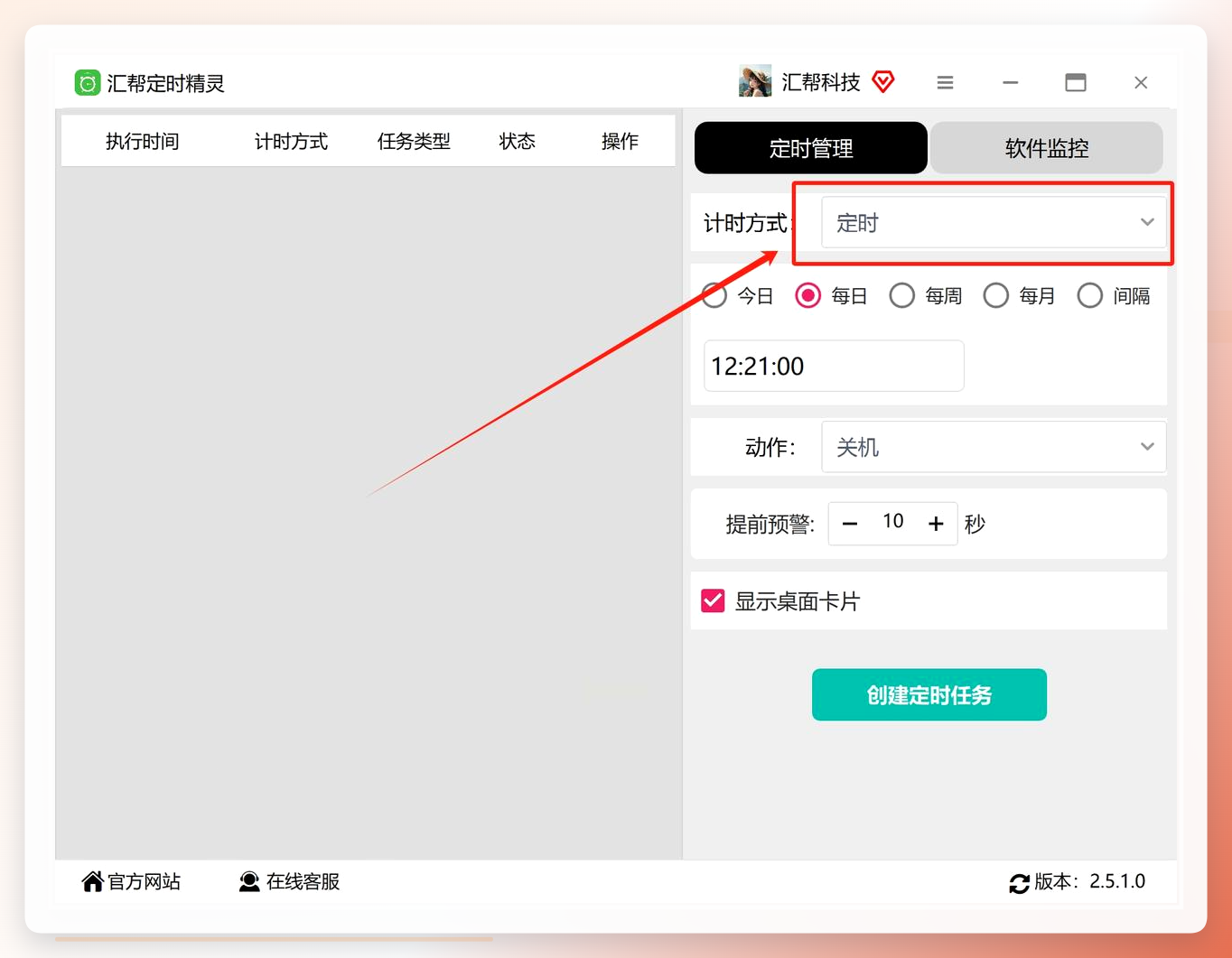Switch to the 软件监控 tab
The width and height of the screenshot is (1232, 958).
coord(1046,148)
